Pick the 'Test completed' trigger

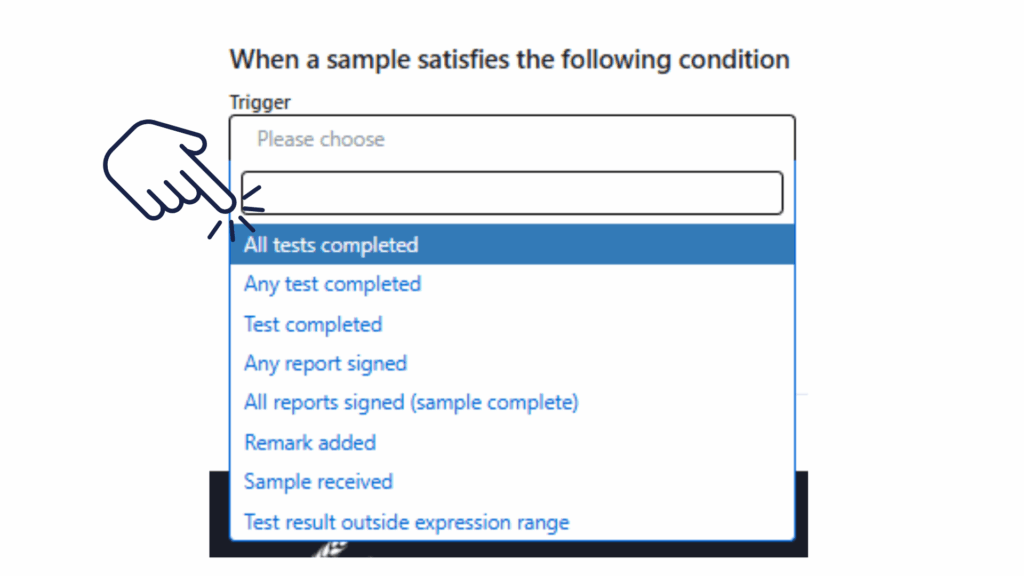pos(313,324)
